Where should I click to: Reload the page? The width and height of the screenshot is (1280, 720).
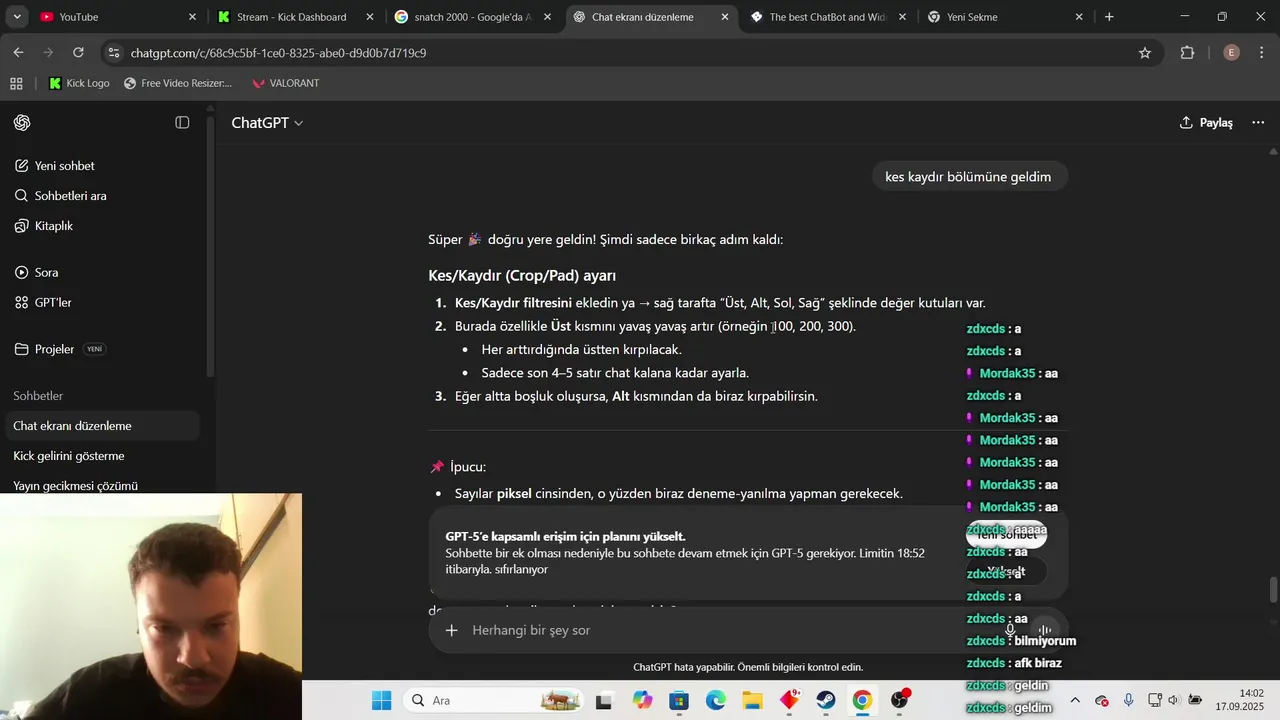point(80,53)
